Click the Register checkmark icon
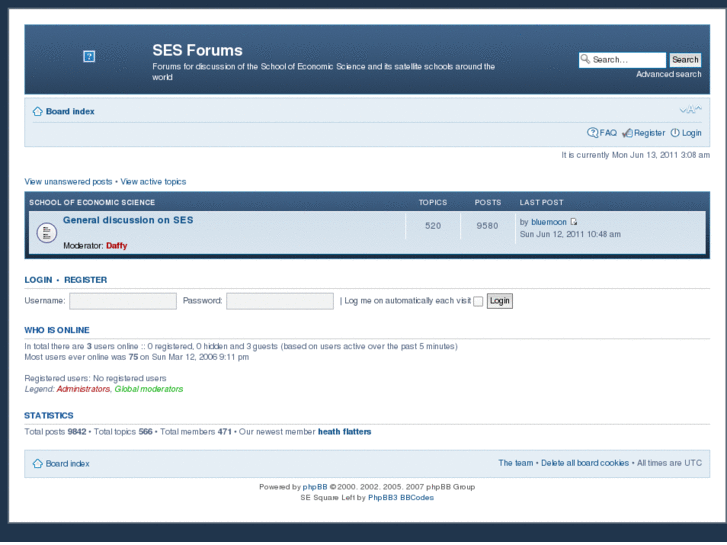Image resolution: width=727 pixels, height=545 pixels. pos(627,133)
